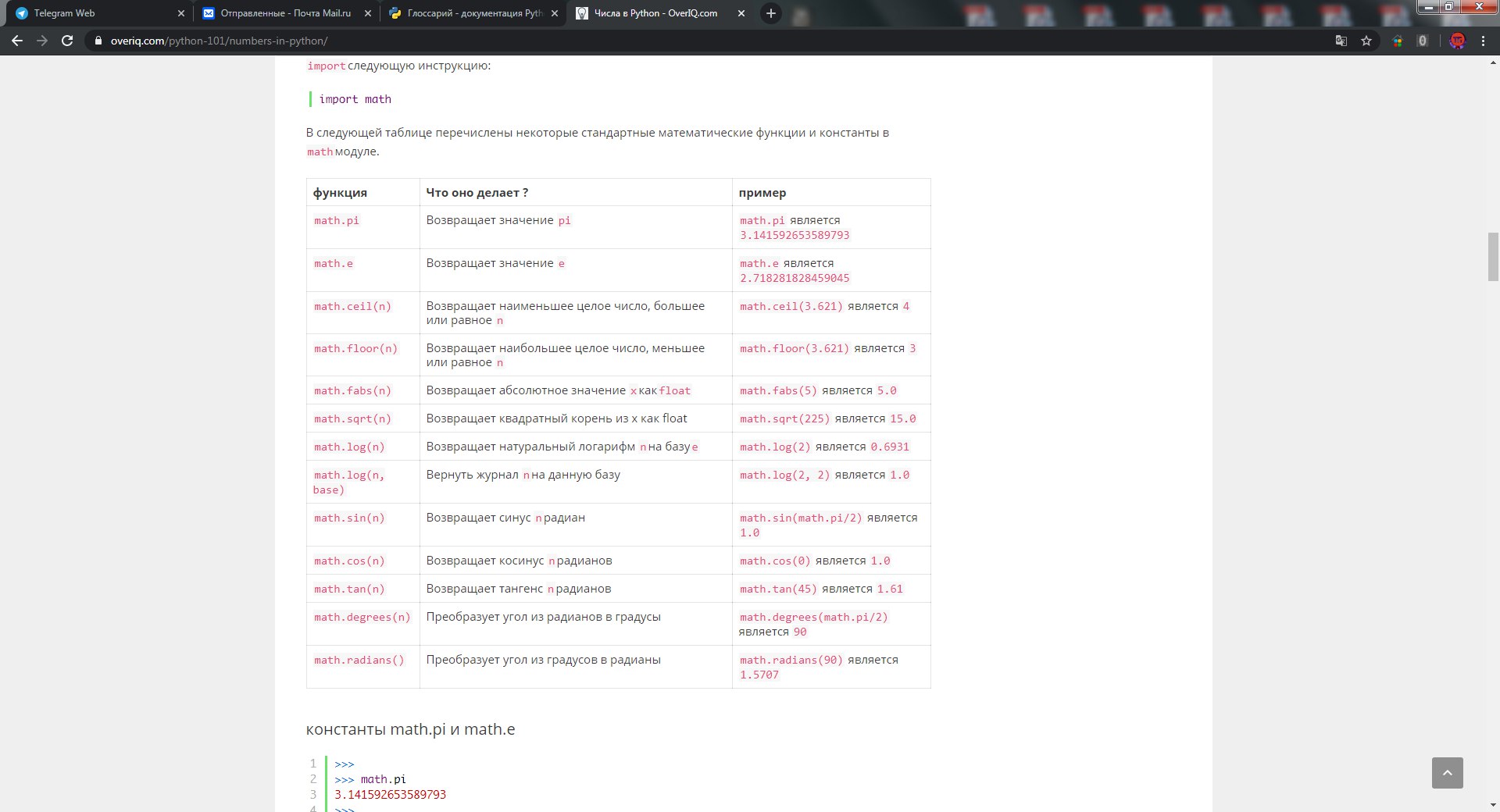Click the math.radians(90) example text
This screenshot has height=812, width=1500.
pos(791,661)
